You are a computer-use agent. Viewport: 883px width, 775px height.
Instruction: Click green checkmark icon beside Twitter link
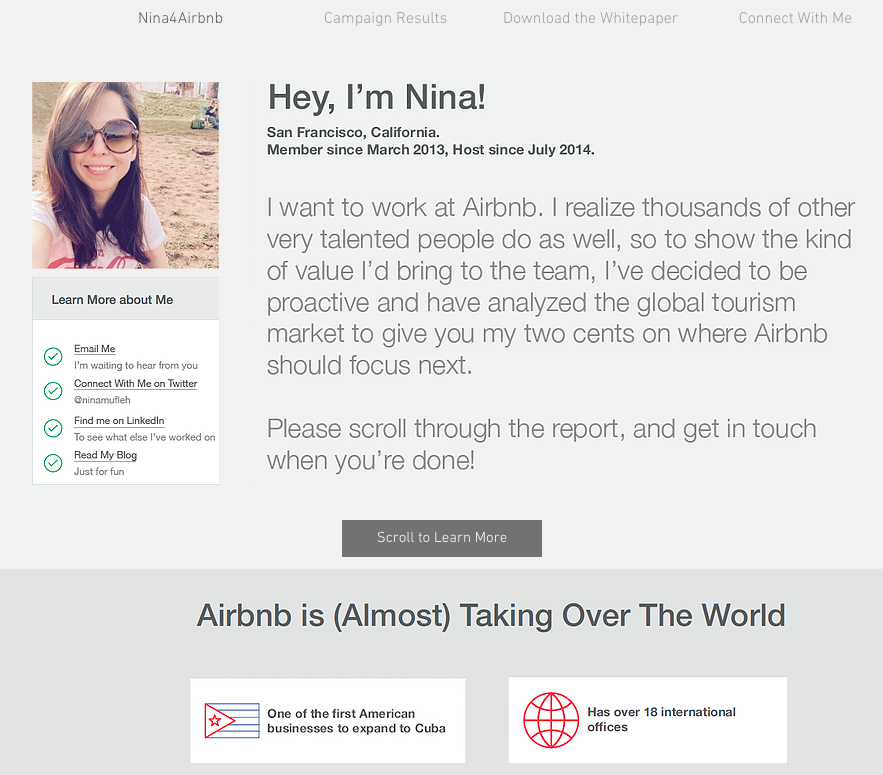pyautogui.click(x=53, y=391)
